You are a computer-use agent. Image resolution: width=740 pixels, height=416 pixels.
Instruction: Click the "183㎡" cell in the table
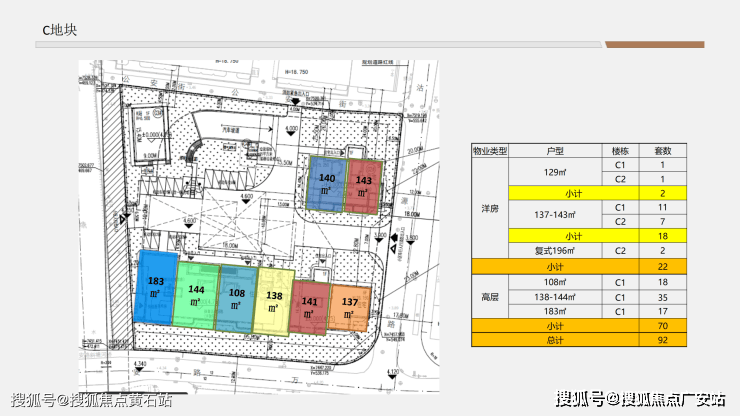[555, 311]
